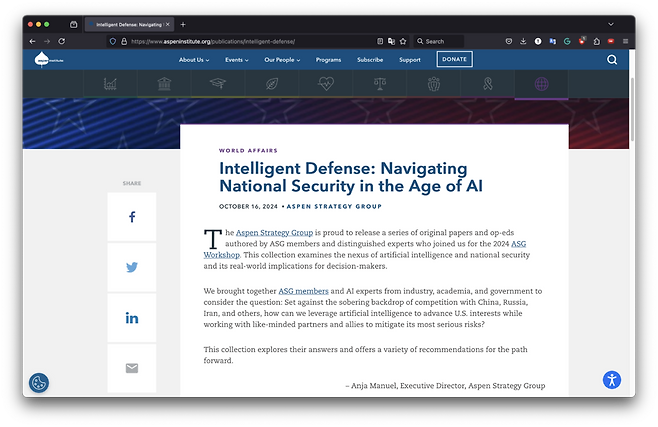Open site search with the magnifier icon
The image size is (658, 427).
pos(612,60)
